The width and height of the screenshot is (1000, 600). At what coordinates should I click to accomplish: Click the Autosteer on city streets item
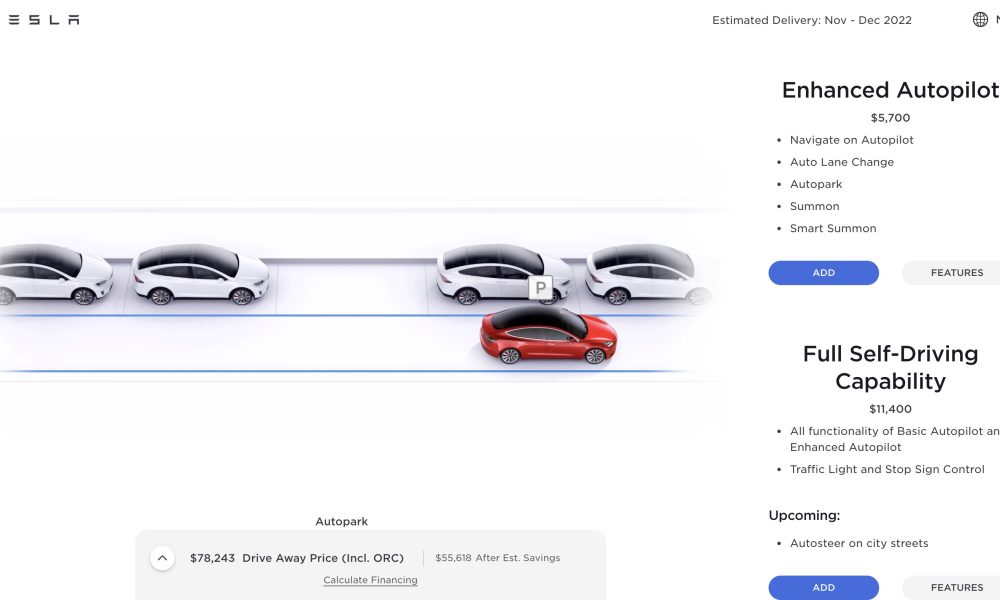coord(859,543)
